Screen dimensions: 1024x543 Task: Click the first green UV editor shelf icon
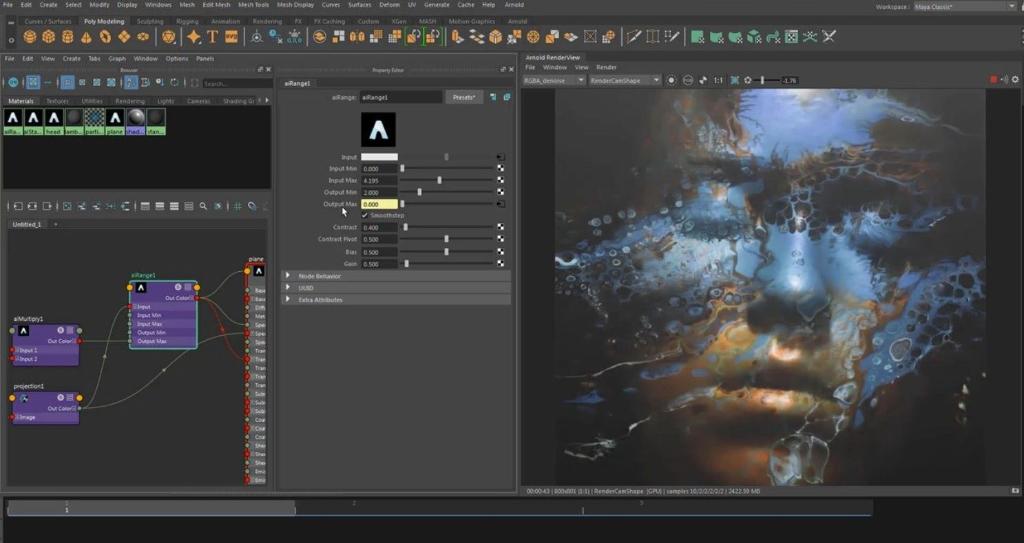pos(697,37)
